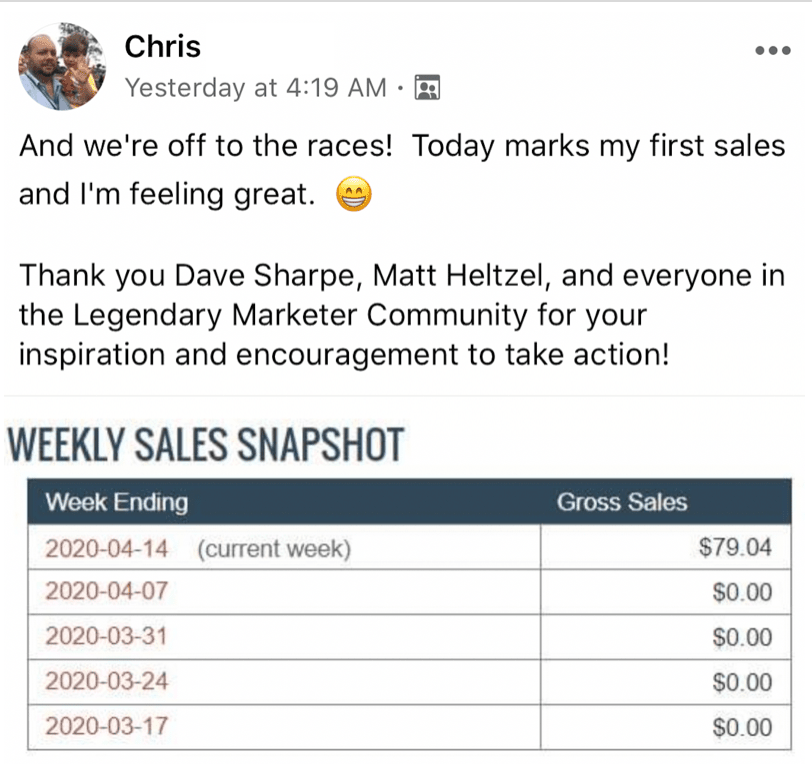Screen dimensions: 812x764
Task: Select the 2020-04-14 current week row
Action: (x=409, y=547)
